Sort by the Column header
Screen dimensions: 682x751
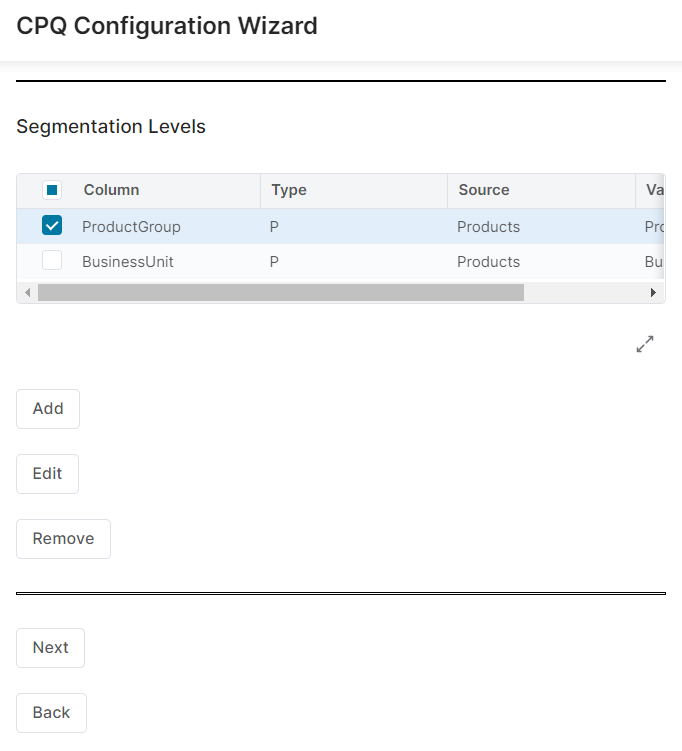pos(112,190)
